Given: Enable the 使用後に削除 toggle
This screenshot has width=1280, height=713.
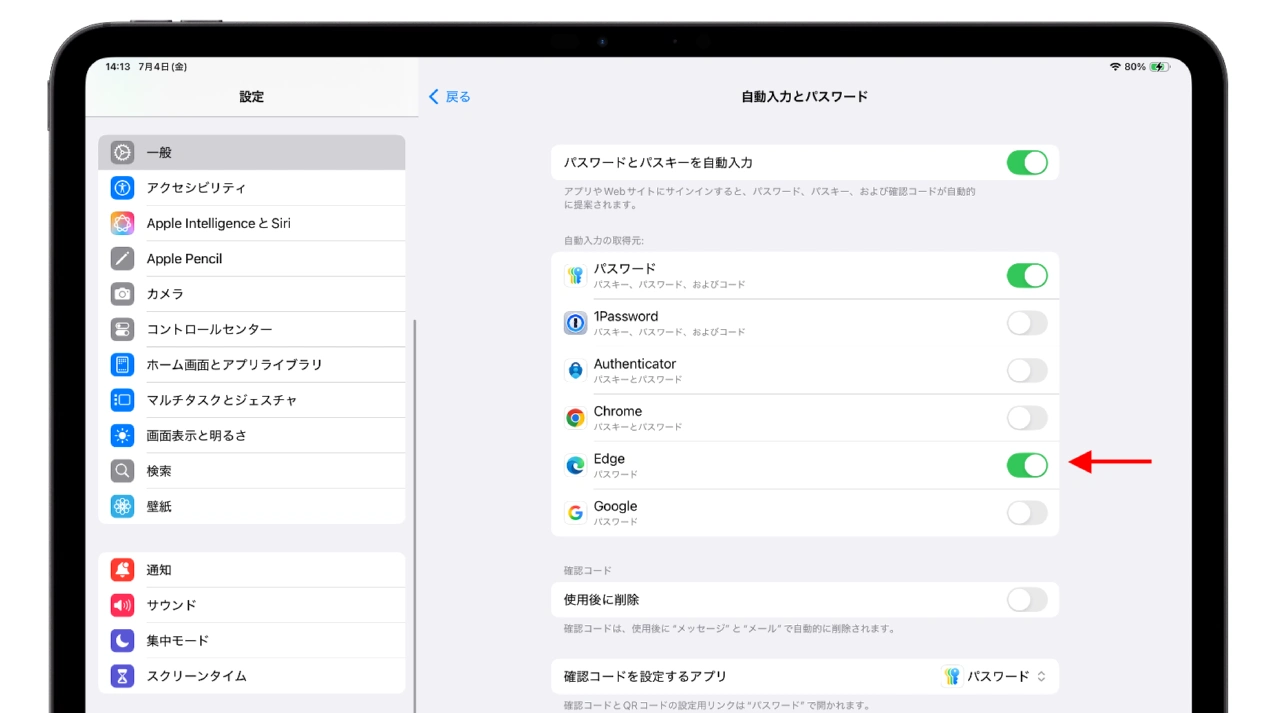Looking at the screenshot, I should pos(1026,600).
